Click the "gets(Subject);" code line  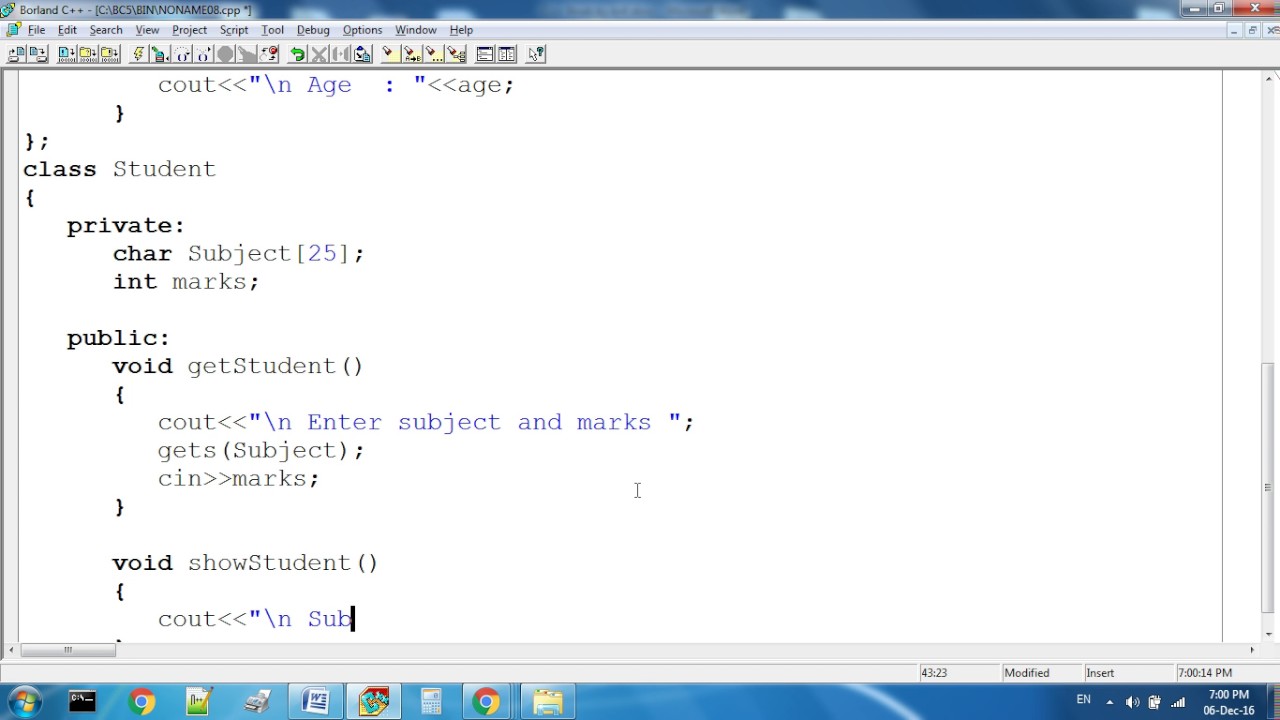click(x=261, y=450)
